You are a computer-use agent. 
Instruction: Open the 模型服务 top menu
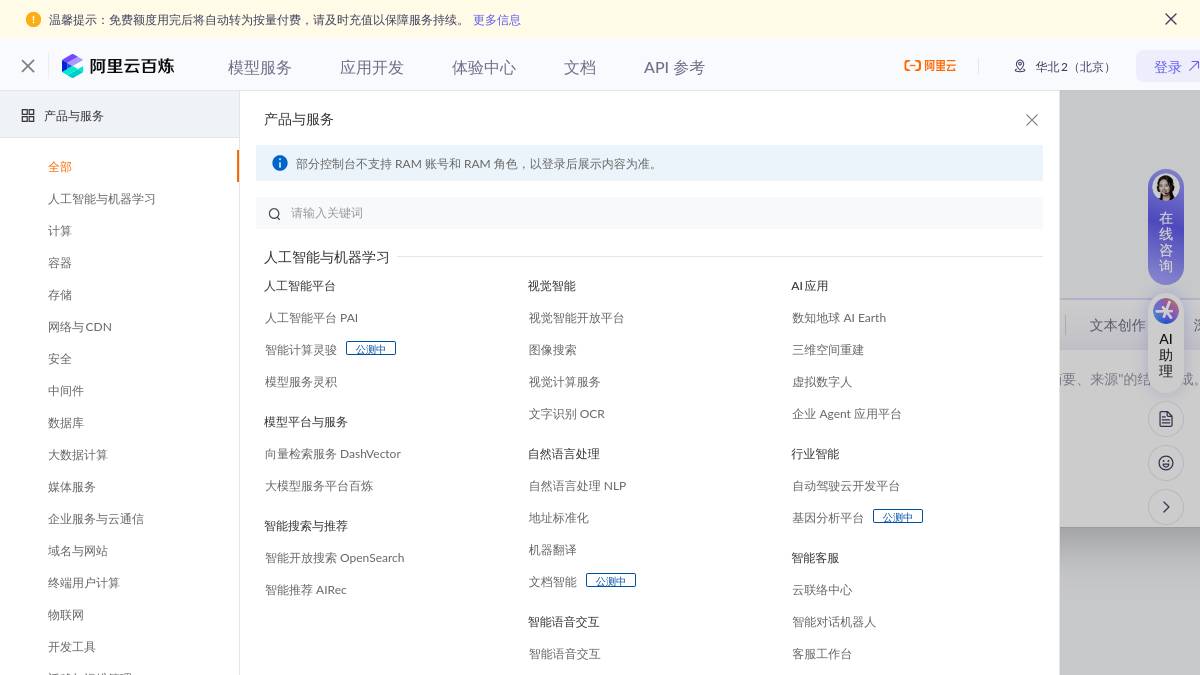260,68
